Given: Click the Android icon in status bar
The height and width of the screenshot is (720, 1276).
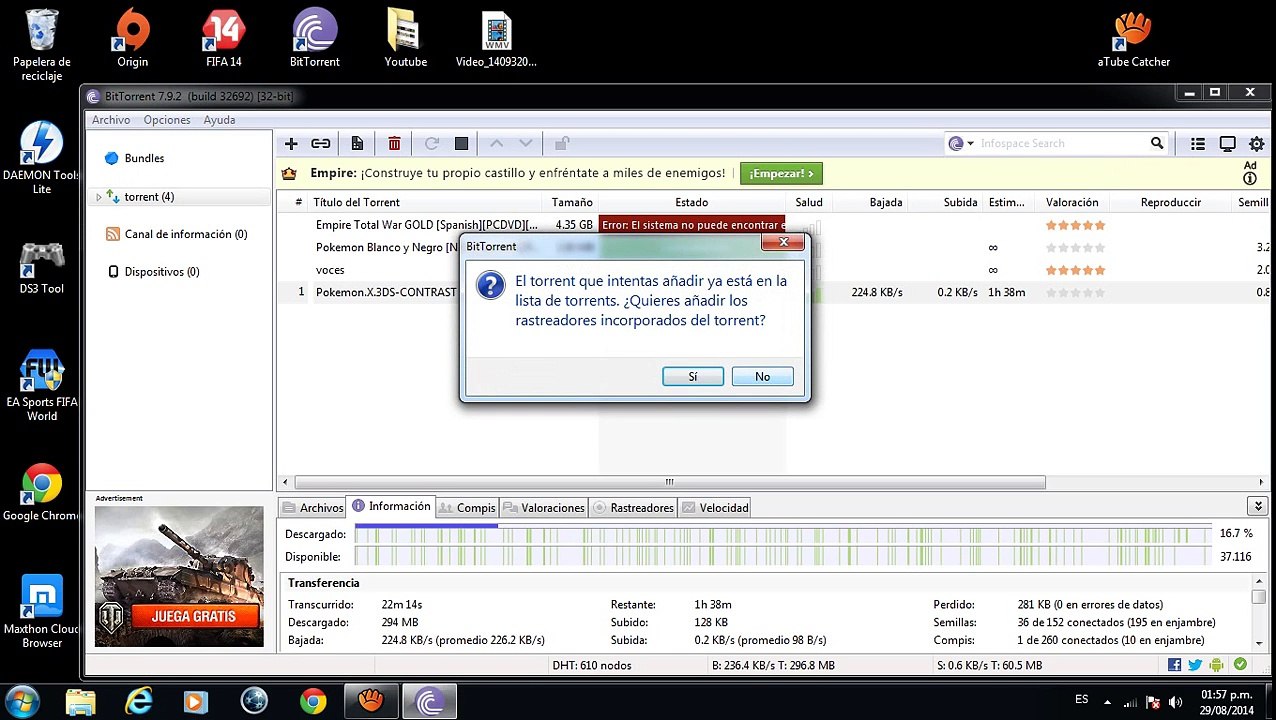Looking at the screenshot, I should point(1217,665).
